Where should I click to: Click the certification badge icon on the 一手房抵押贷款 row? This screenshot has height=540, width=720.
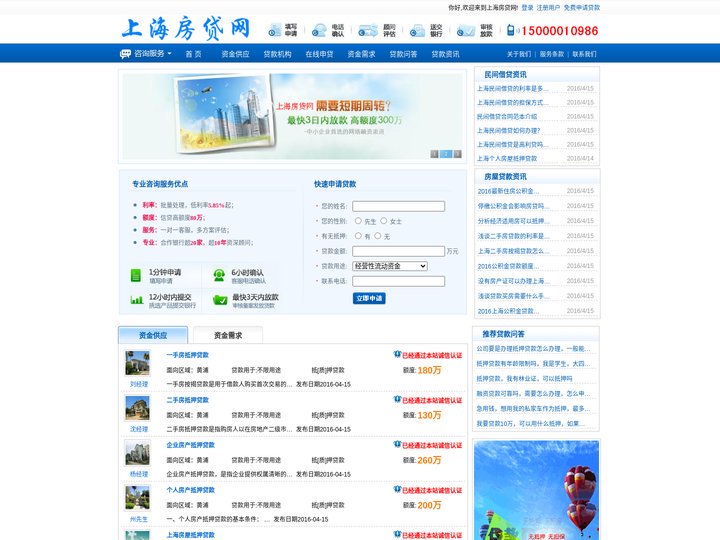click(x=397, y=354)
